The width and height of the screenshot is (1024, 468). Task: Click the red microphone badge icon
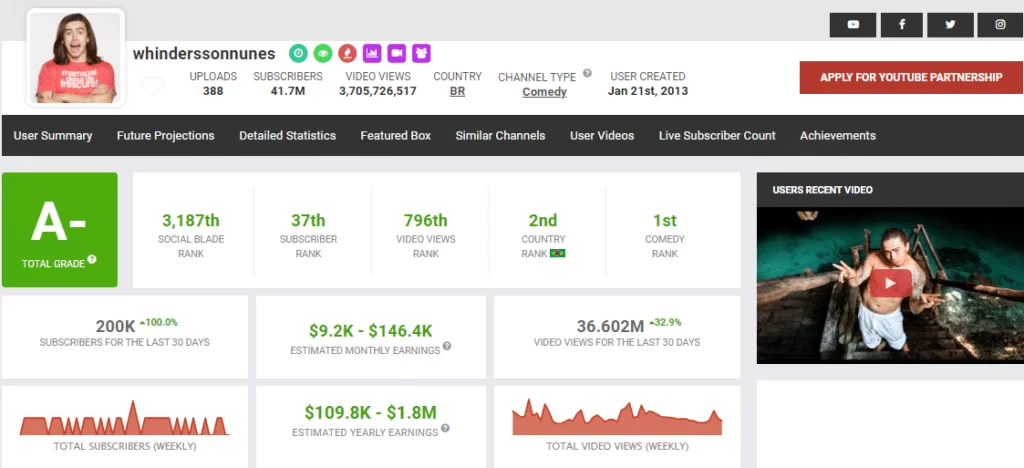click(x=346, y=53)
